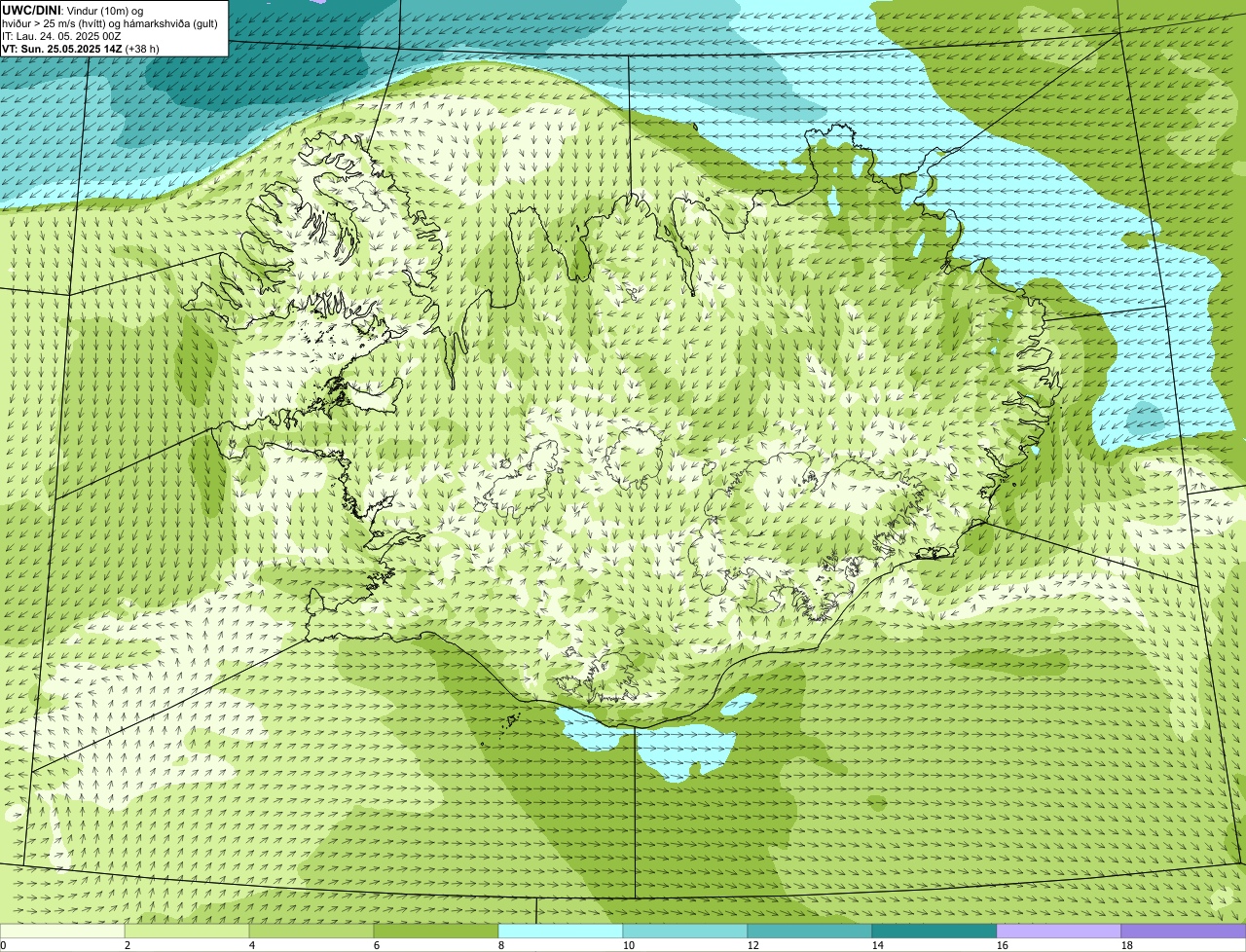Click the 6–8 m/s dark green swatch
The height and width of the screenshot is (952, 1246).
(x=436, y=931)
